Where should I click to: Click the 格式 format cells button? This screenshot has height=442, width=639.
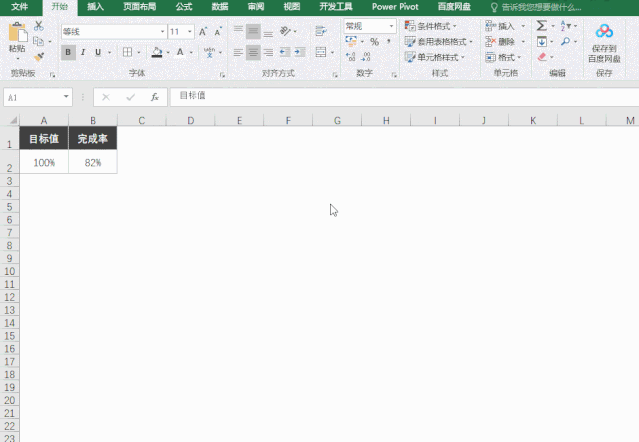(x=503, y=57)
